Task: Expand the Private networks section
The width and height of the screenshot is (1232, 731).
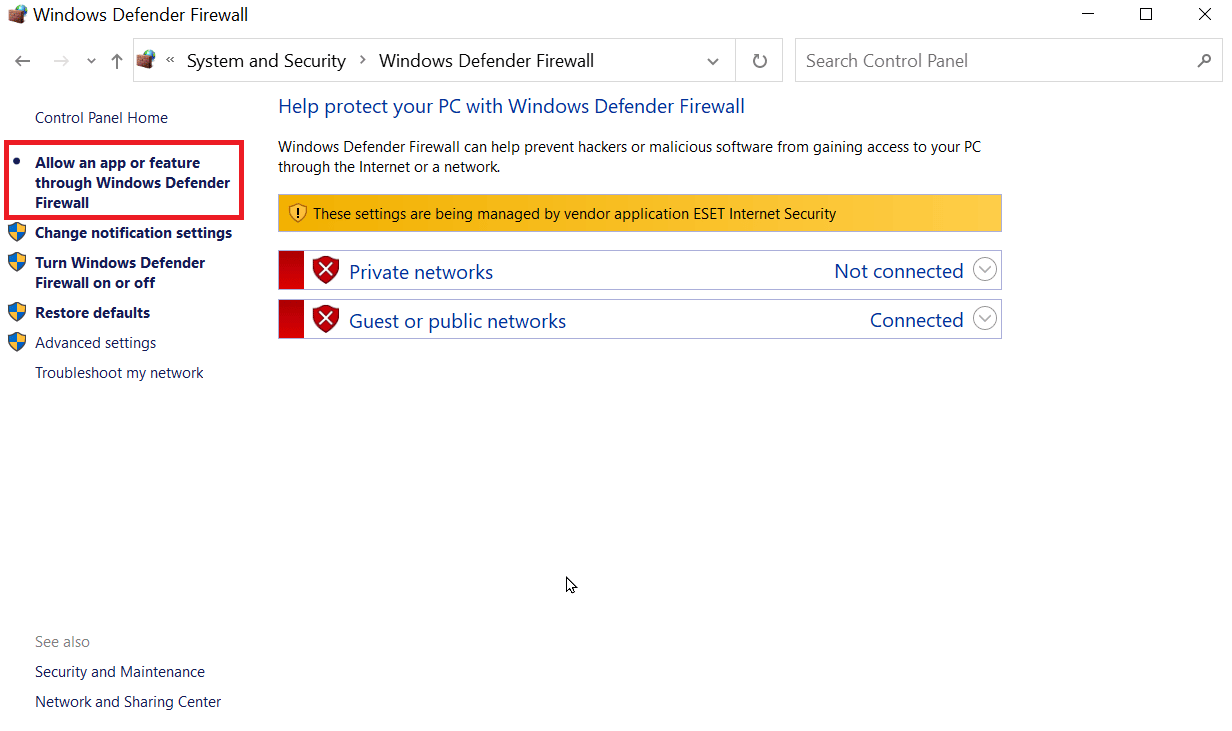Action: [x=985, y=269]
